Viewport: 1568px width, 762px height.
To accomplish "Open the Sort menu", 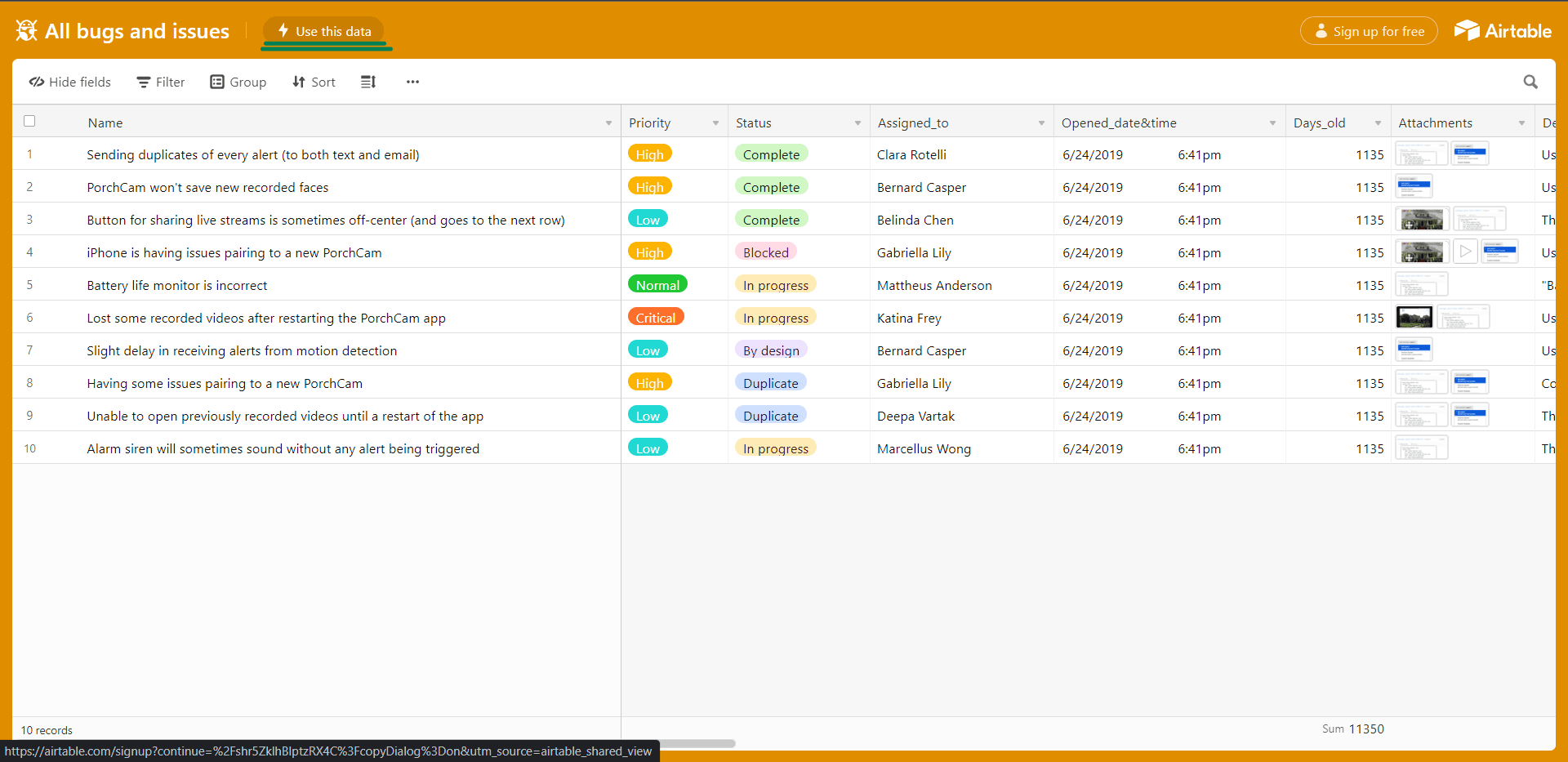I will (314, 82).
